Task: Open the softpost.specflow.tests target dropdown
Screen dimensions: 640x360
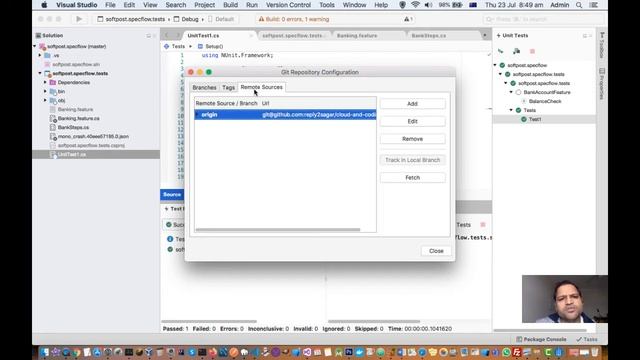Action: coord(132,19)
